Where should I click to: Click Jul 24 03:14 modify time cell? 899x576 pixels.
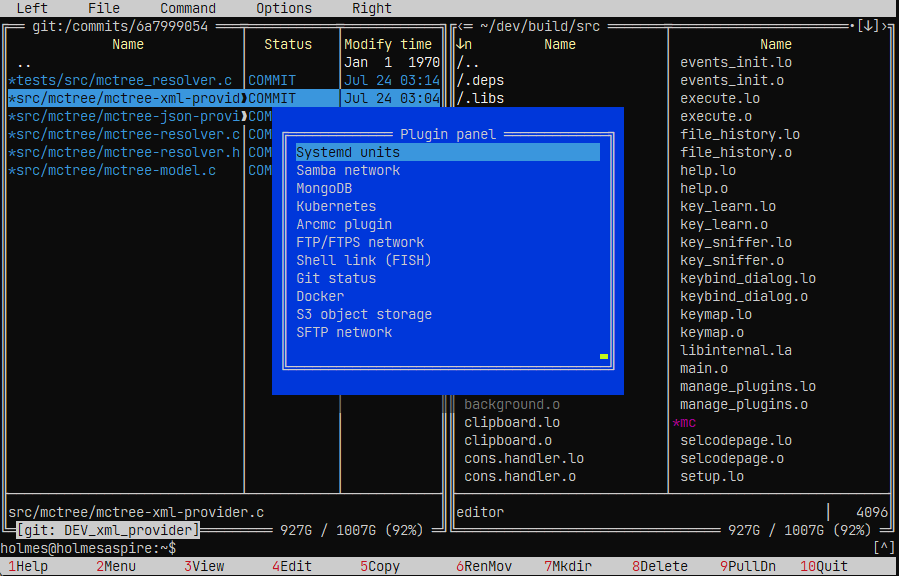pos(392,80)
